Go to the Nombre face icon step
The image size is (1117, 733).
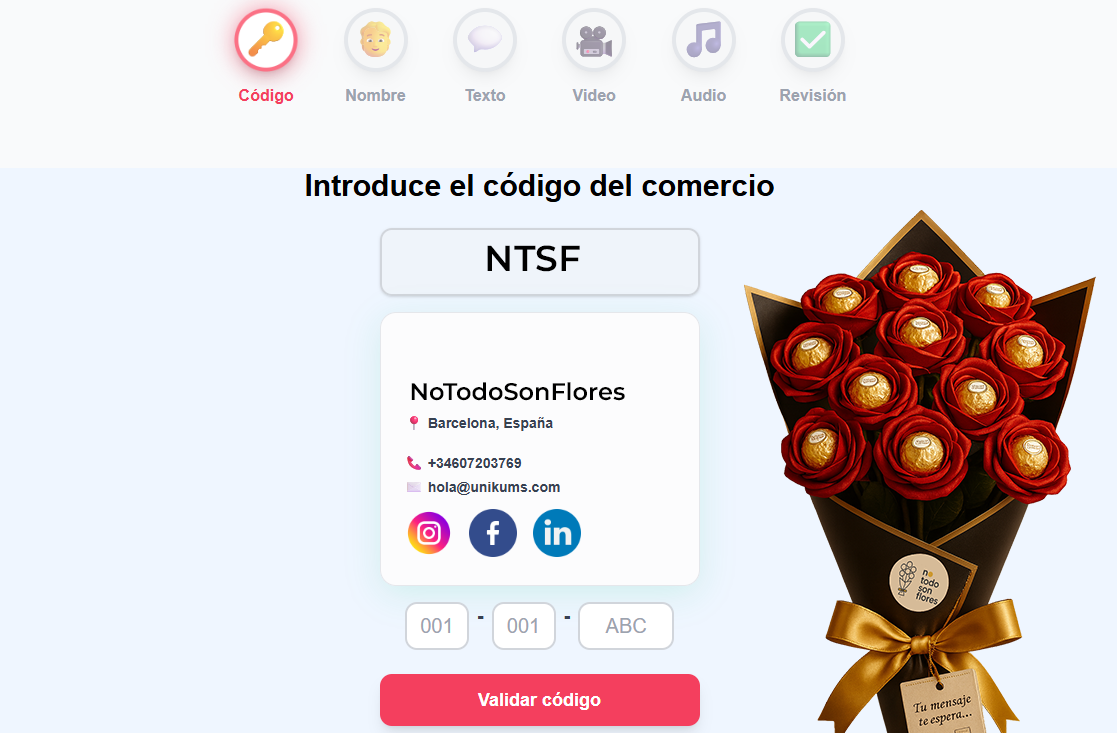(x=375, y=40)
